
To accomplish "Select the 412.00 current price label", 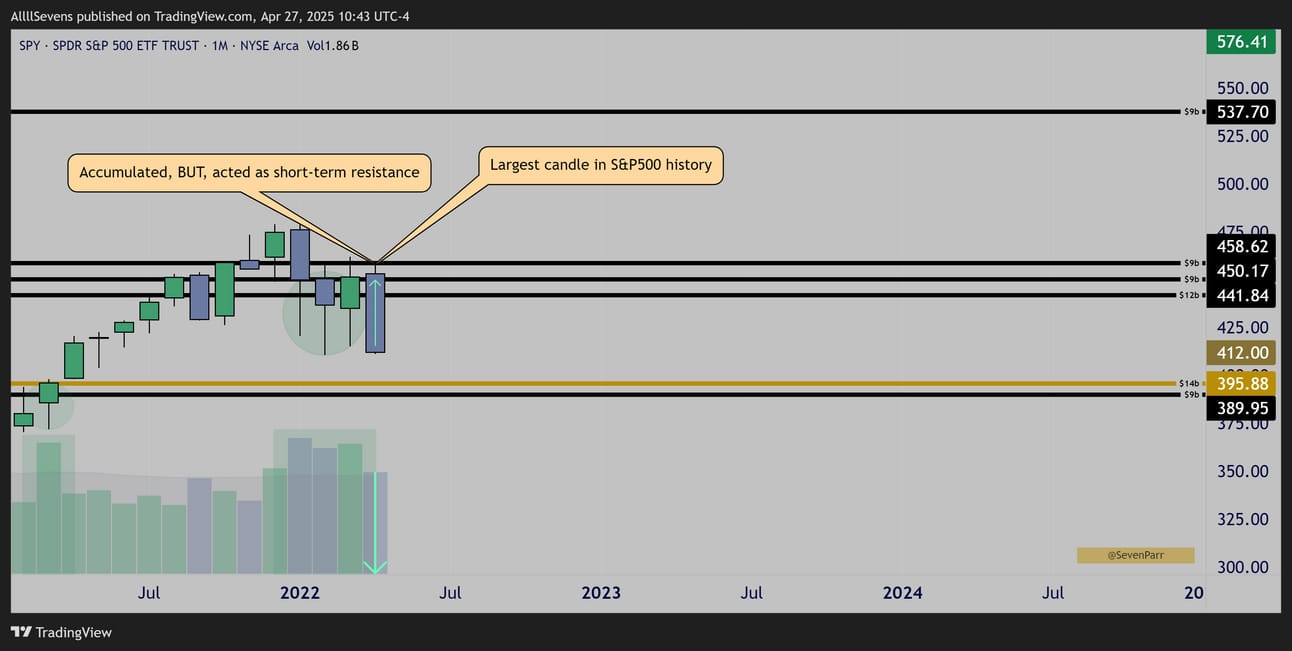I will pos(1241,352).
